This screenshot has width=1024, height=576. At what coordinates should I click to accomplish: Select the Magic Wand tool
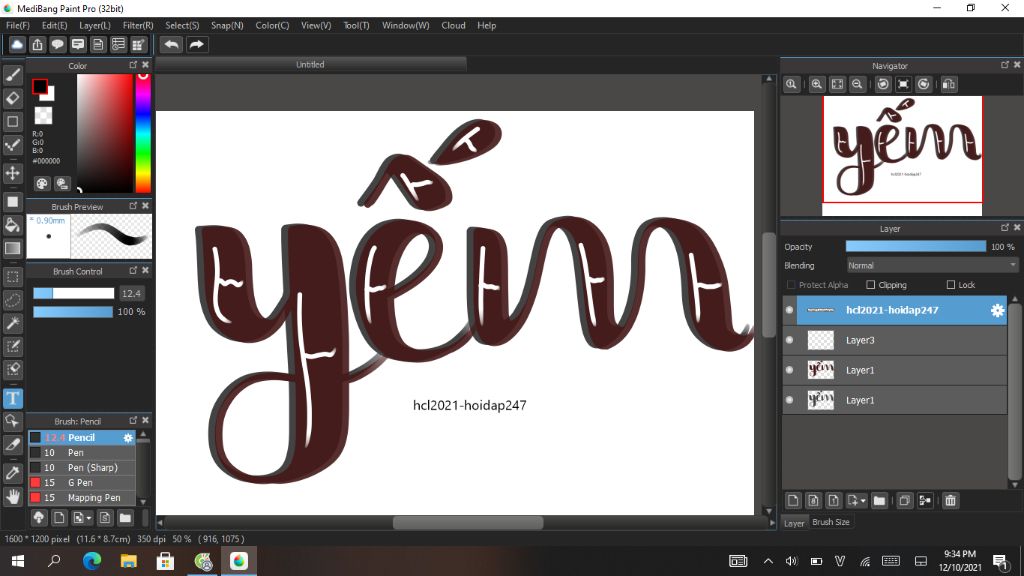[x=12, y=323]
